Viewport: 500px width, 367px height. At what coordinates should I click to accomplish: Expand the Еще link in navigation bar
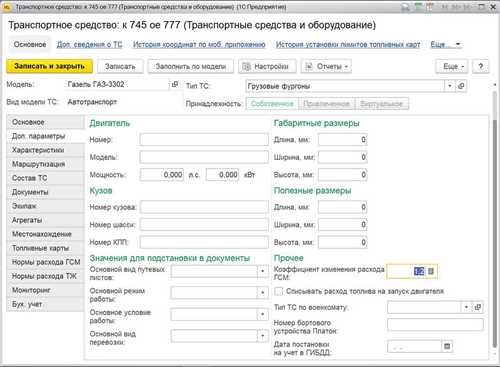(x=445, y=44)
